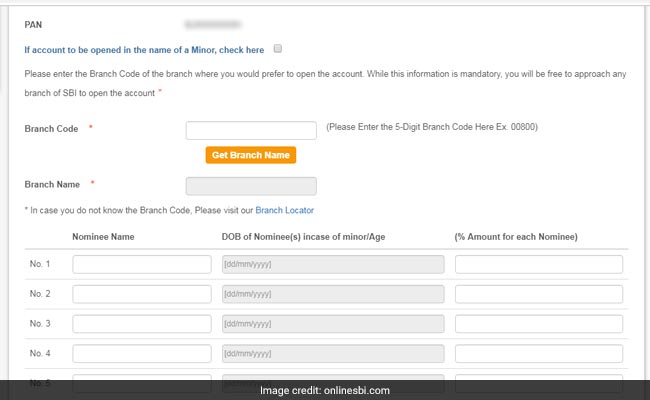Focus the No. 1 Nominee Name field
This screenshot has height=400, width=650.
142,264
